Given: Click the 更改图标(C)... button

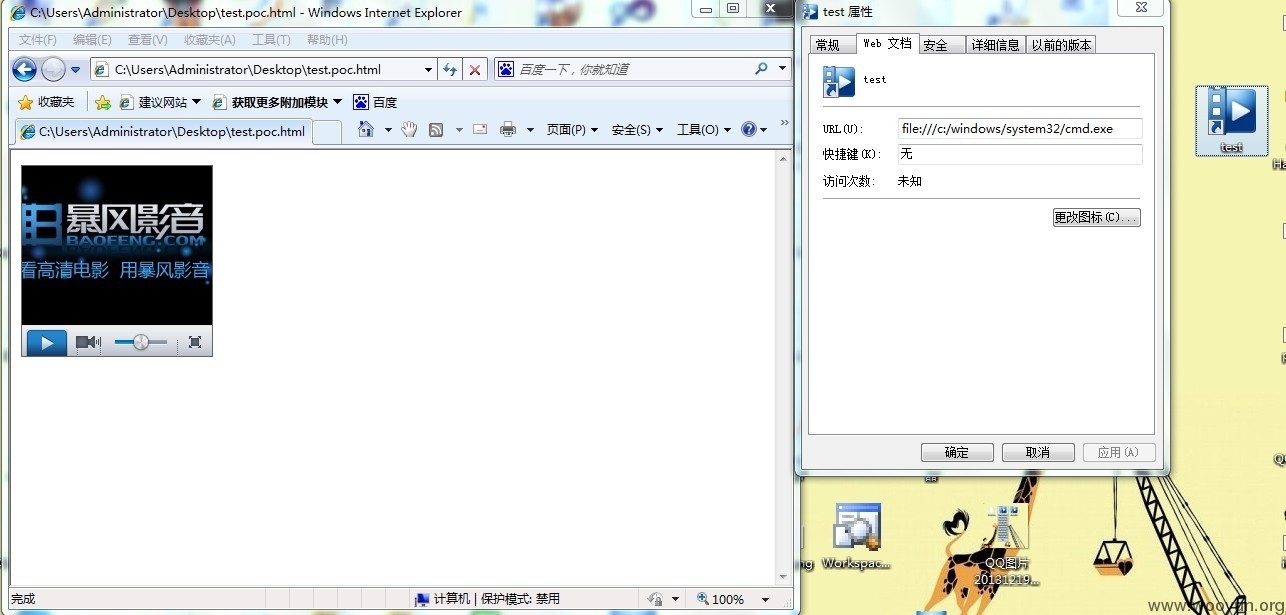Looking at the screenshot, I should (1096, 217).
